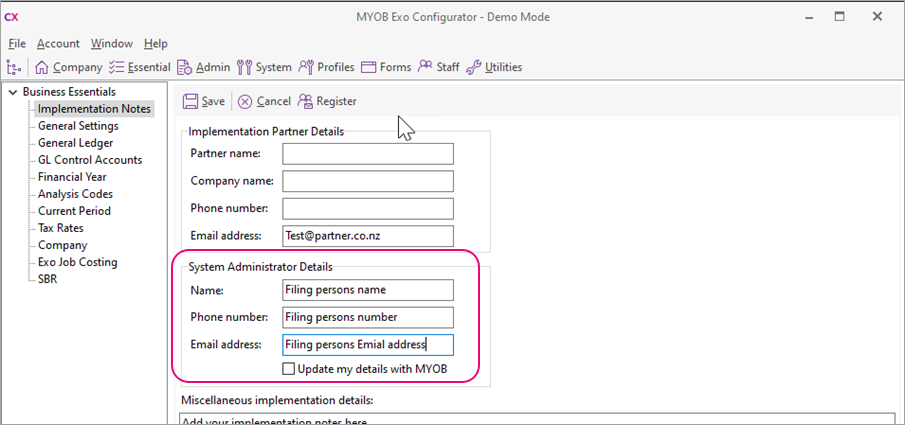This screenshot has width=905, height=425.
Task: Click the Partner name input field
Action: tap(367, 153)
